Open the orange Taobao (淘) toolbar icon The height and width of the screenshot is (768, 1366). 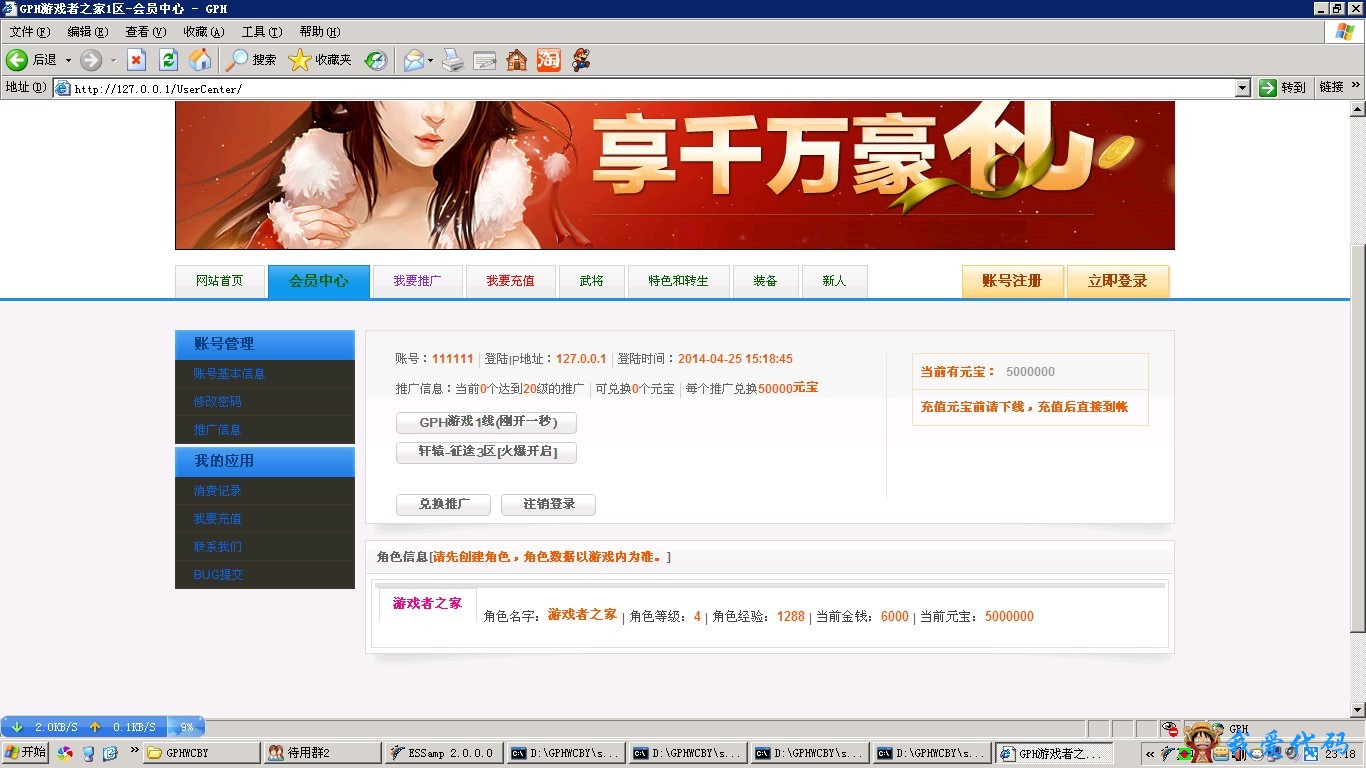[548, 60]
